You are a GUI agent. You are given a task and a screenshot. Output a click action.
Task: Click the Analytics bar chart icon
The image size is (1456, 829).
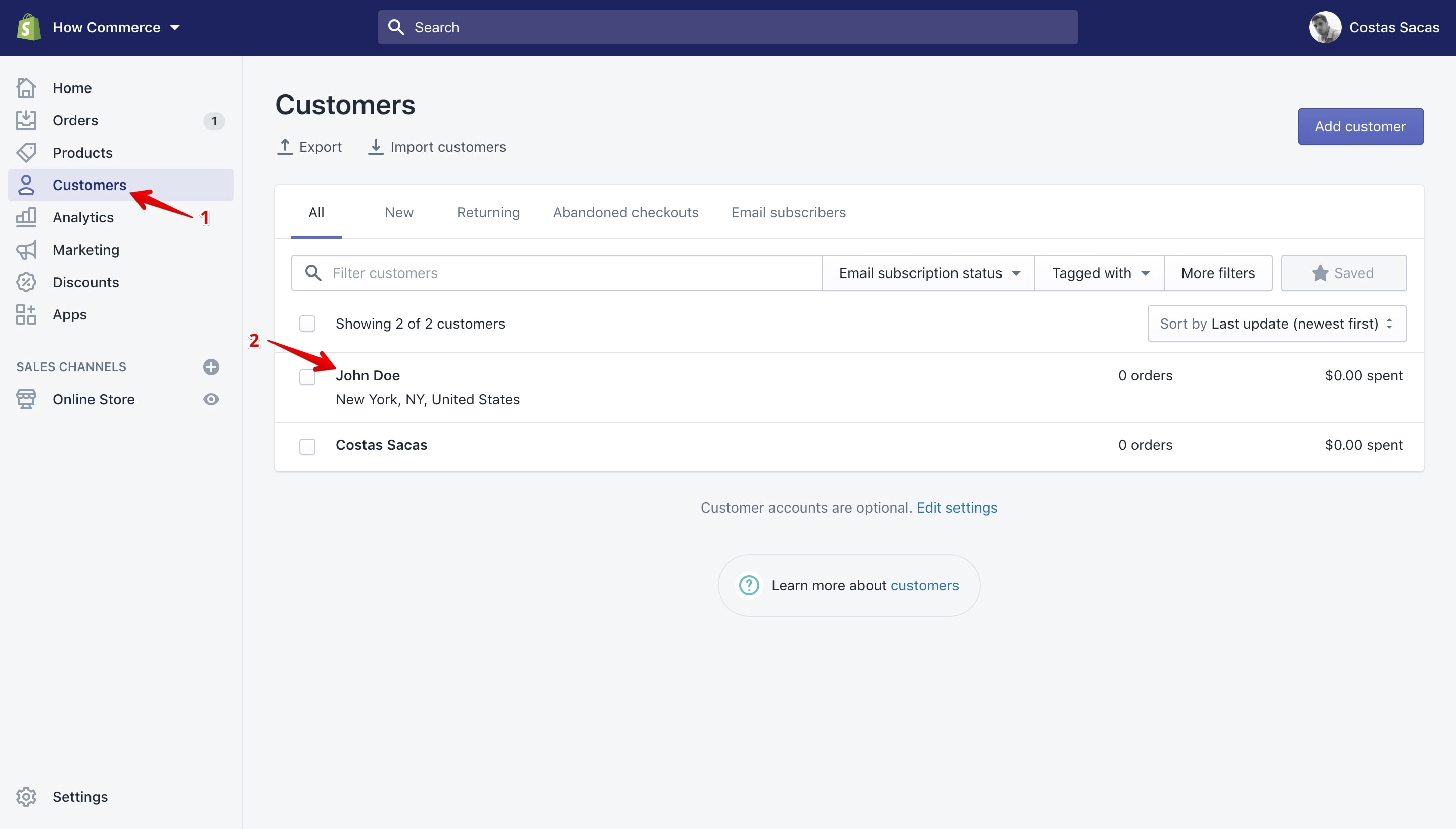(x=26, y=217)
